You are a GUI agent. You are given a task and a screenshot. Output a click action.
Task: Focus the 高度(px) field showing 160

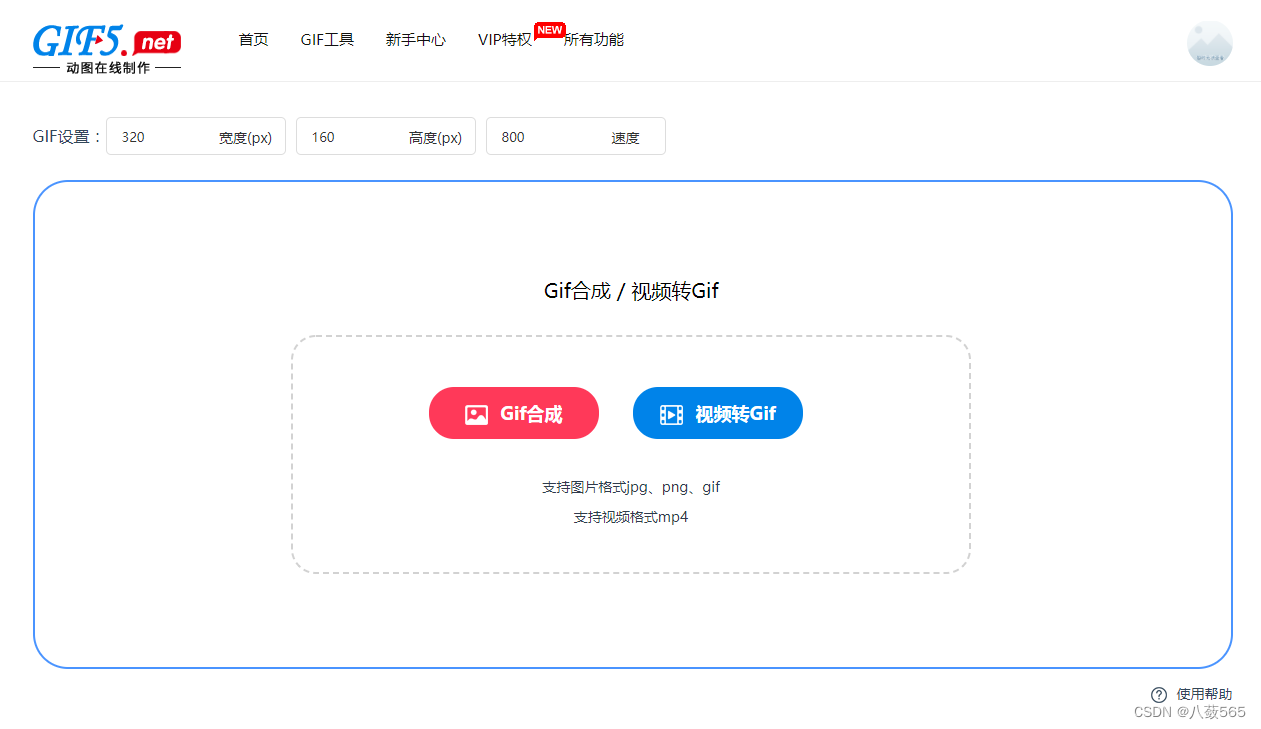[x=386, y=136]
